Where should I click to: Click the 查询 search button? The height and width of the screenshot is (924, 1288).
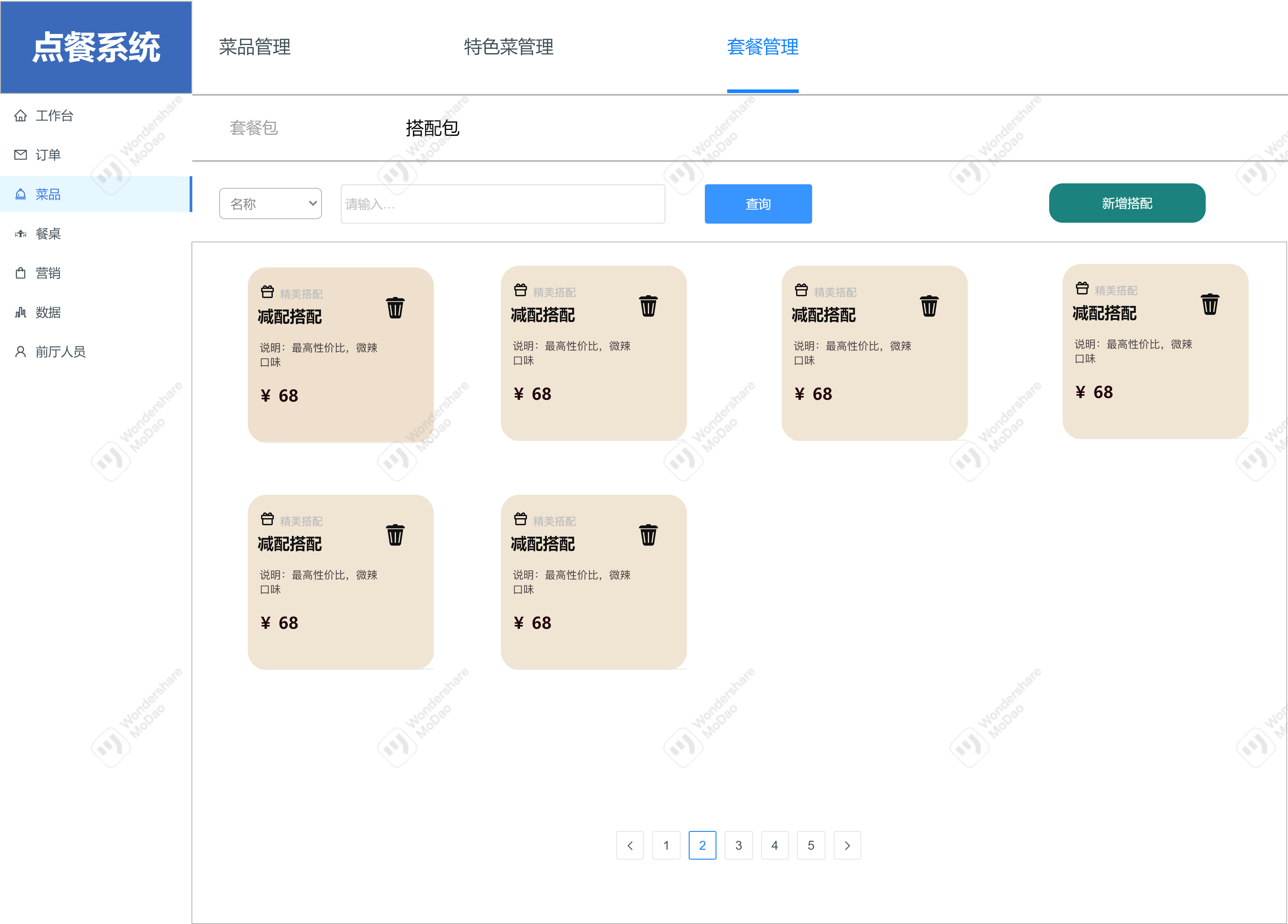coord(758,204)
